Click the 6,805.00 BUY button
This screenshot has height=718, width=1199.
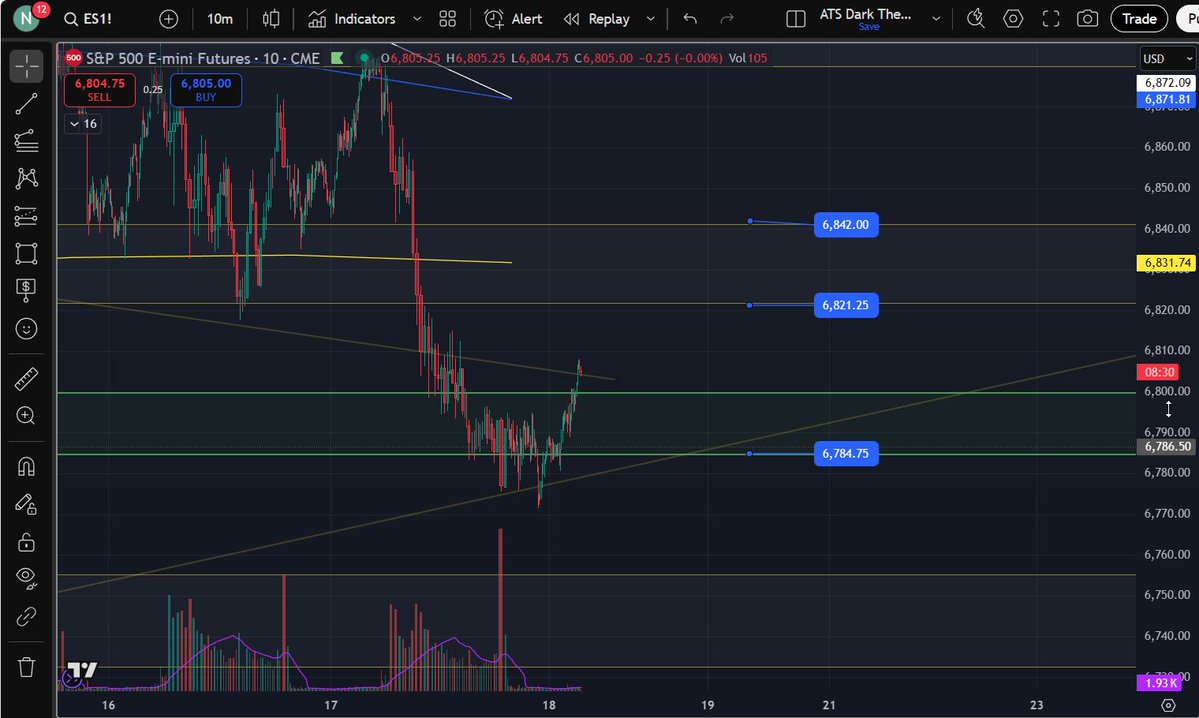click(206, 89)
